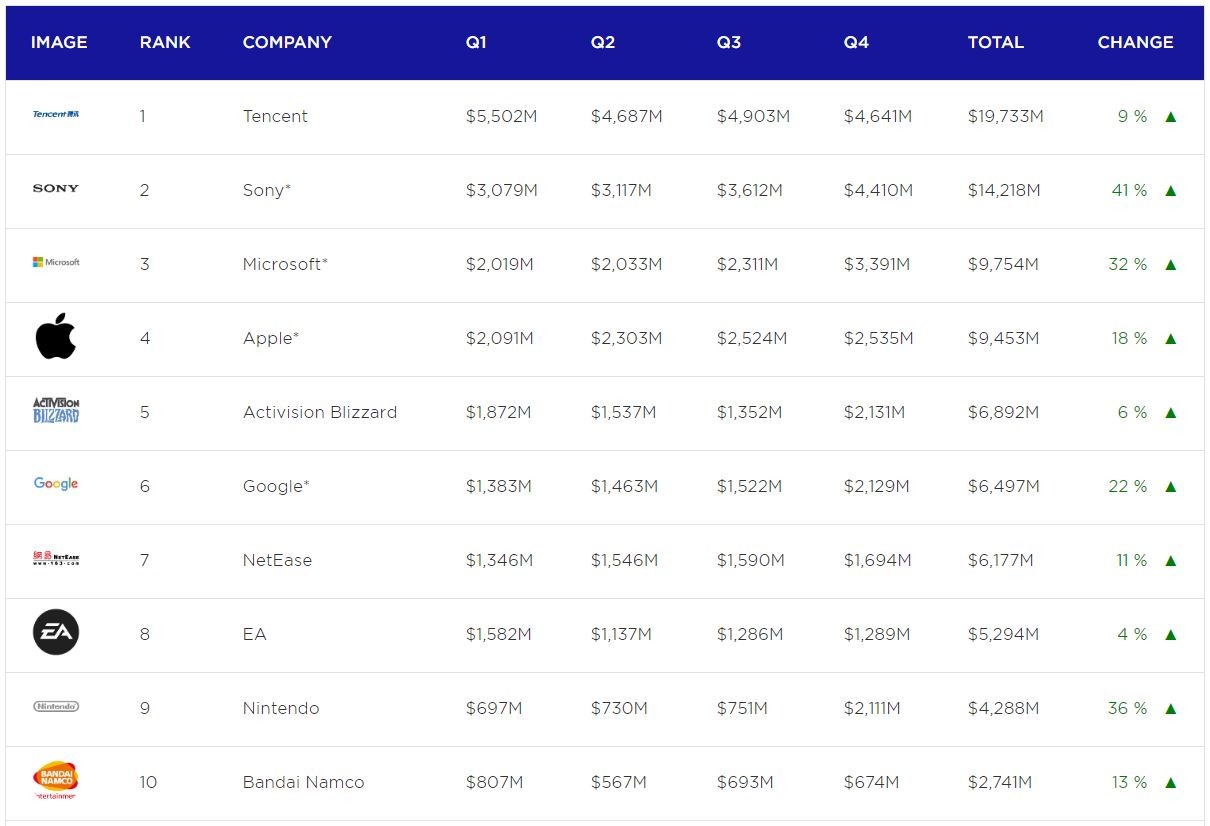Open the Bandai Namco logo
1210x826 pixels.
click(56, 780)
